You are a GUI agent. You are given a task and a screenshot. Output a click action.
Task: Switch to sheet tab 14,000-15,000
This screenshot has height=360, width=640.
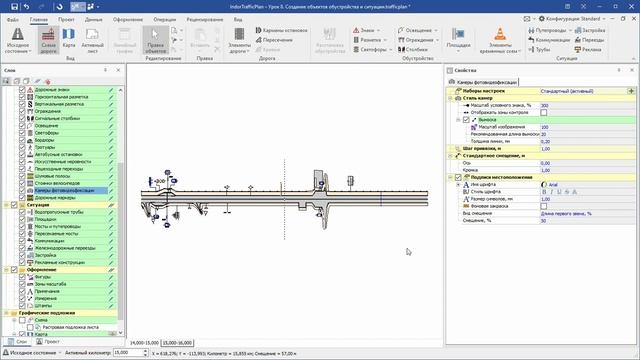[144, 343]
